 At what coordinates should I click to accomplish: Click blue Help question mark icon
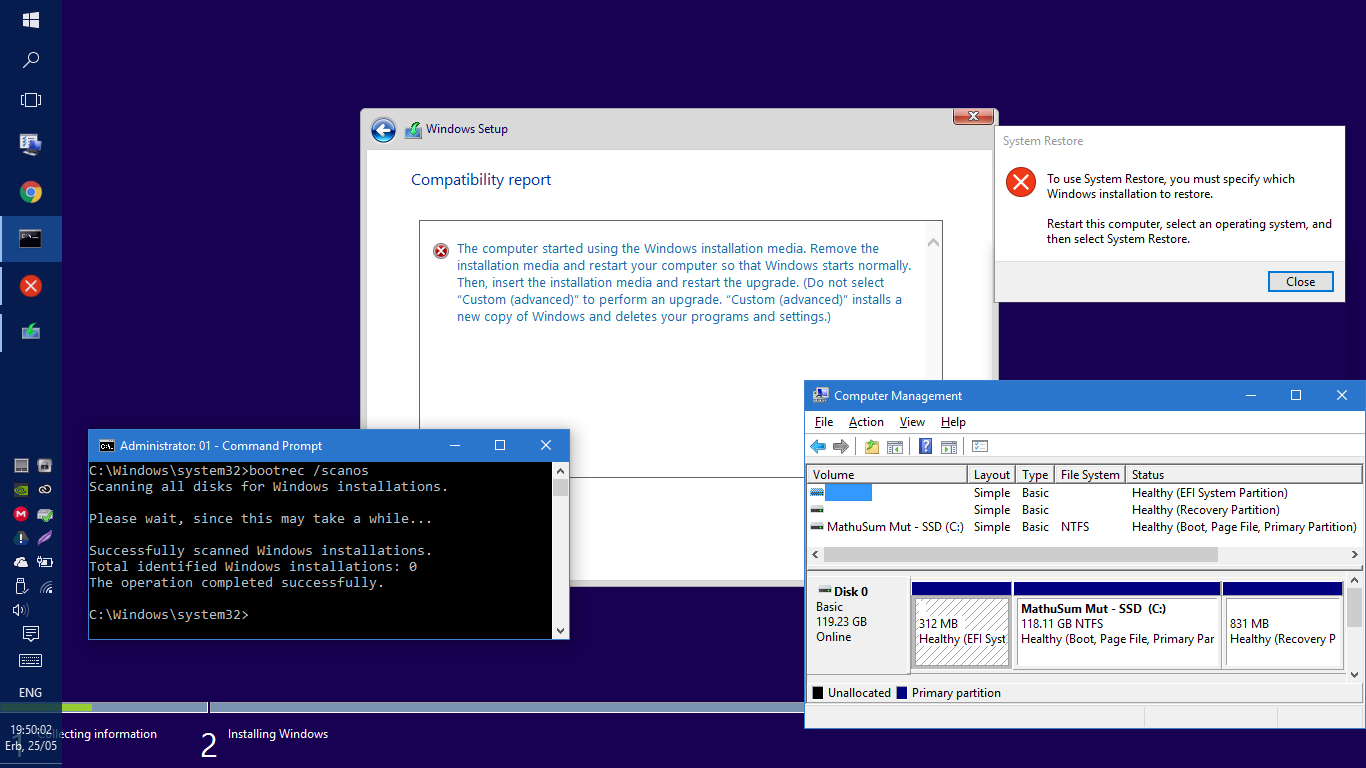click(926, 446)
